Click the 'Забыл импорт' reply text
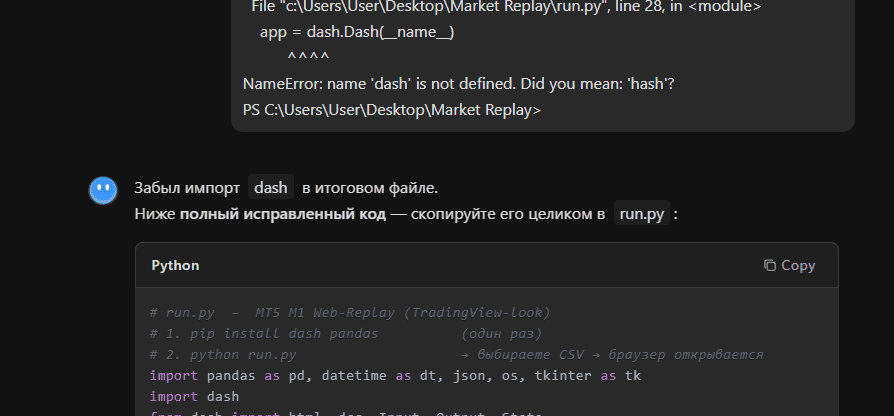Screen dimensions: 894x416 187,187
